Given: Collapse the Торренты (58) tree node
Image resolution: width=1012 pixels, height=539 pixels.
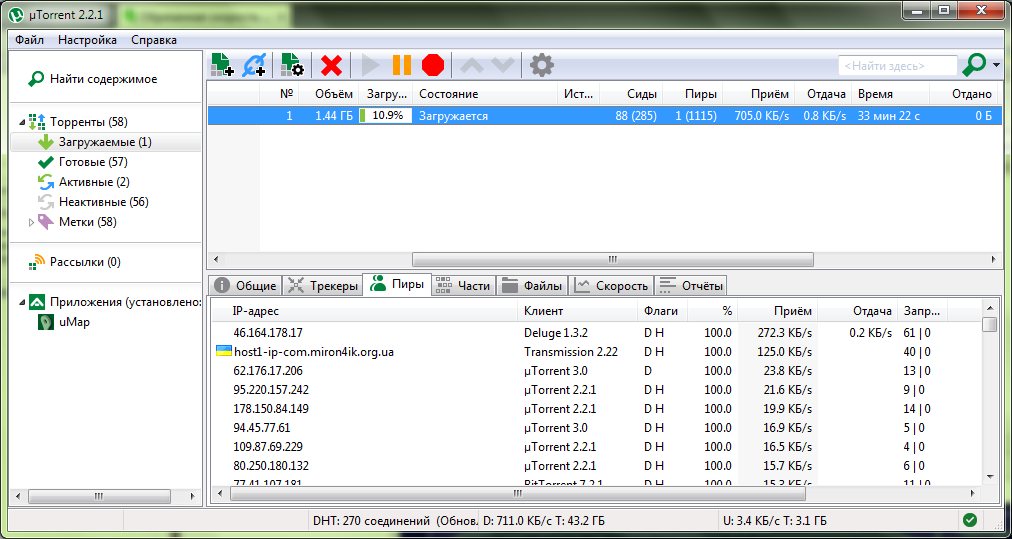Looking at the screenshot, I should coord(23,122).
